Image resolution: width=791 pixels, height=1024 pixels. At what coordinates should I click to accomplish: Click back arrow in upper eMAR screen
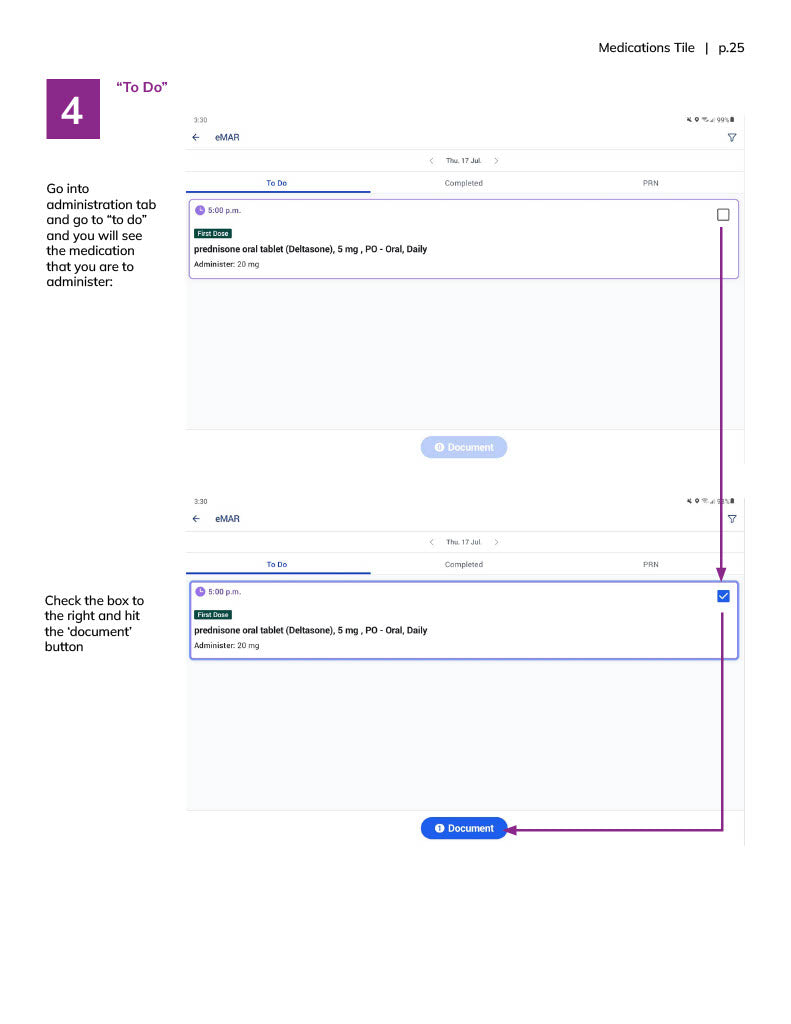tap(196, 138)
